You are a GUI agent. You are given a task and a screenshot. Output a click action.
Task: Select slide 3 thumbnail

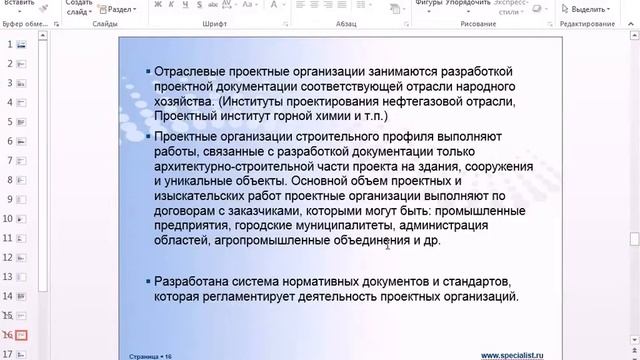click(x=21, y=83)
